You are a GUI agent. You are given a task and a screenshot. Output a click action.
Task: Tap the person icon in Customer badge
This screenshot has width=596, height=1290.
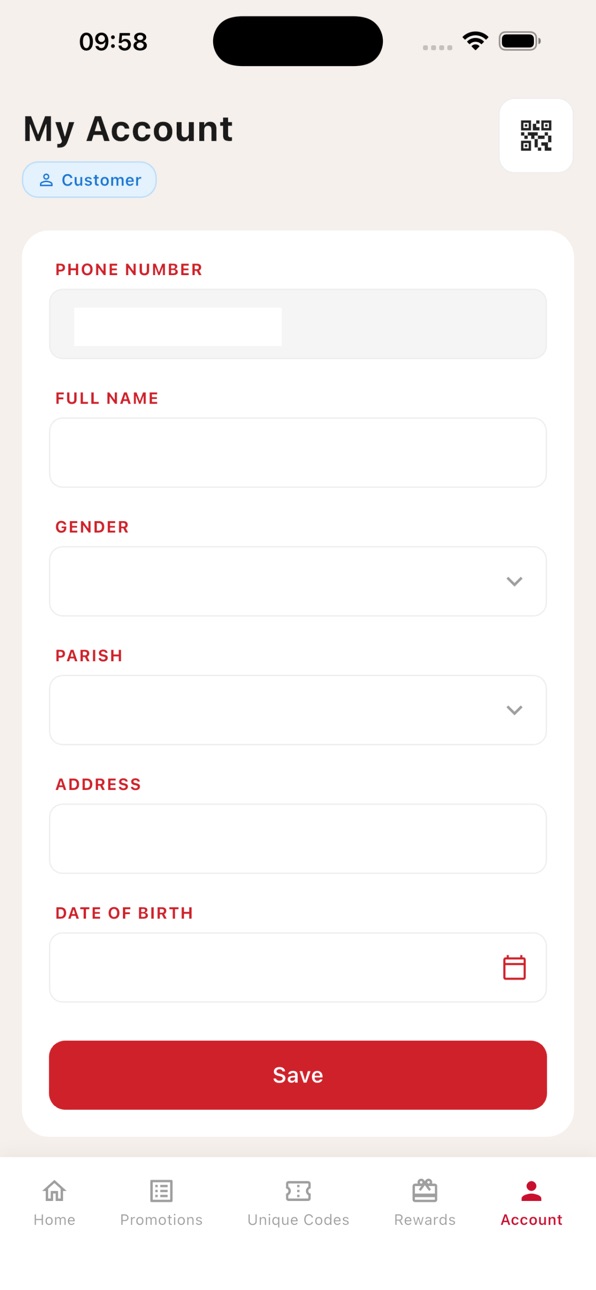46,180
